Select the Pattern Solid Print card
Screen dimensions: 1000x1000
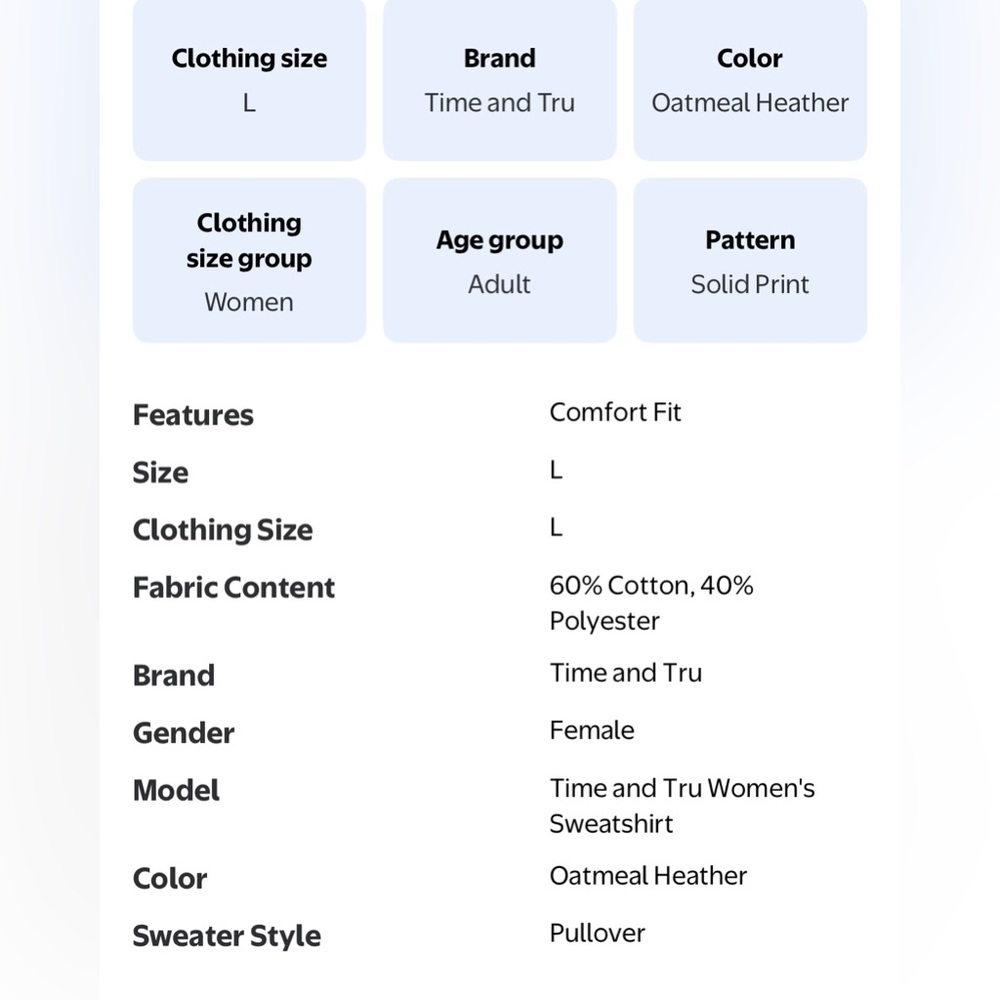pos(750,261)
